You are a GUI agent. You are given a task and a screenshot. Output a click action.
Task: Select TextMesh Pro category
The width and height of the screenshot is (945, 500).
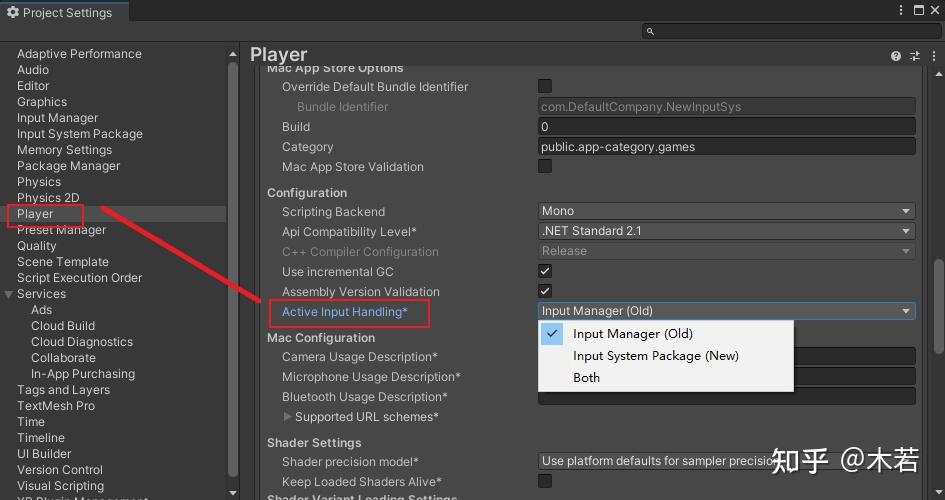click(x=55, y=406)
